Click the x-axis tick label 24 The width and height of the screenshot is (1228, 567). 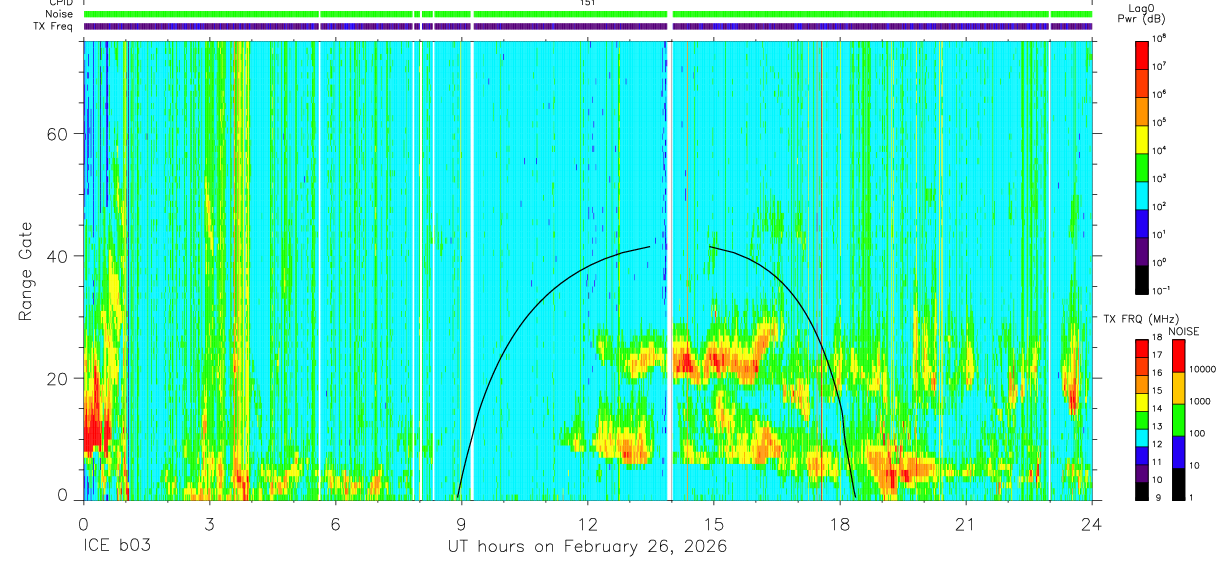(1092, 524)
